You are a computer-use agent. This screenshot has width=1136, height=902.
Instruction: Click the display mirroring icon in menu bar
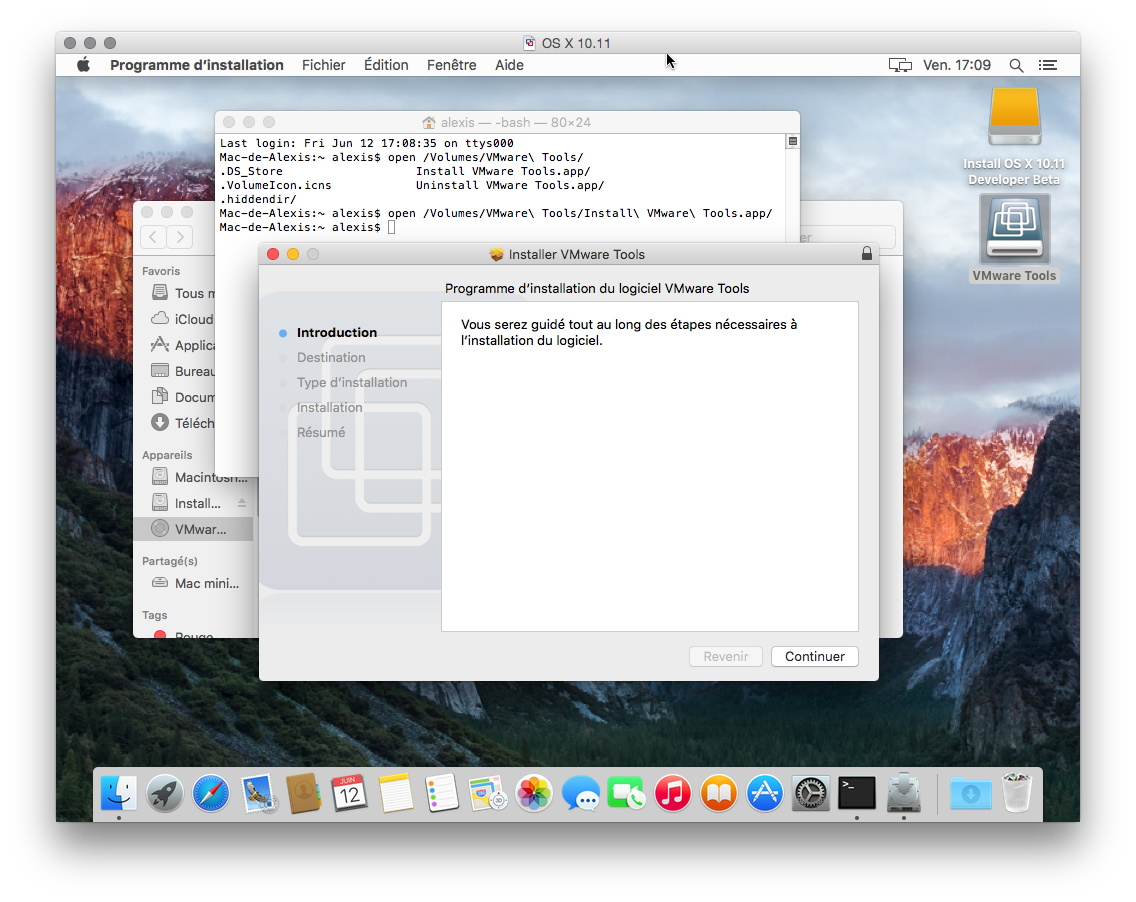(900, 65)
